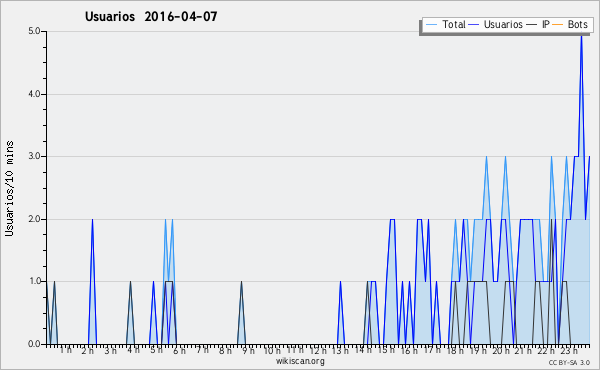Image resolution: width=600 pixels, height=370 pixels.
Task: Click the '11 h' x-axis label
Action: pyautogui.click(x=295, y=350)
